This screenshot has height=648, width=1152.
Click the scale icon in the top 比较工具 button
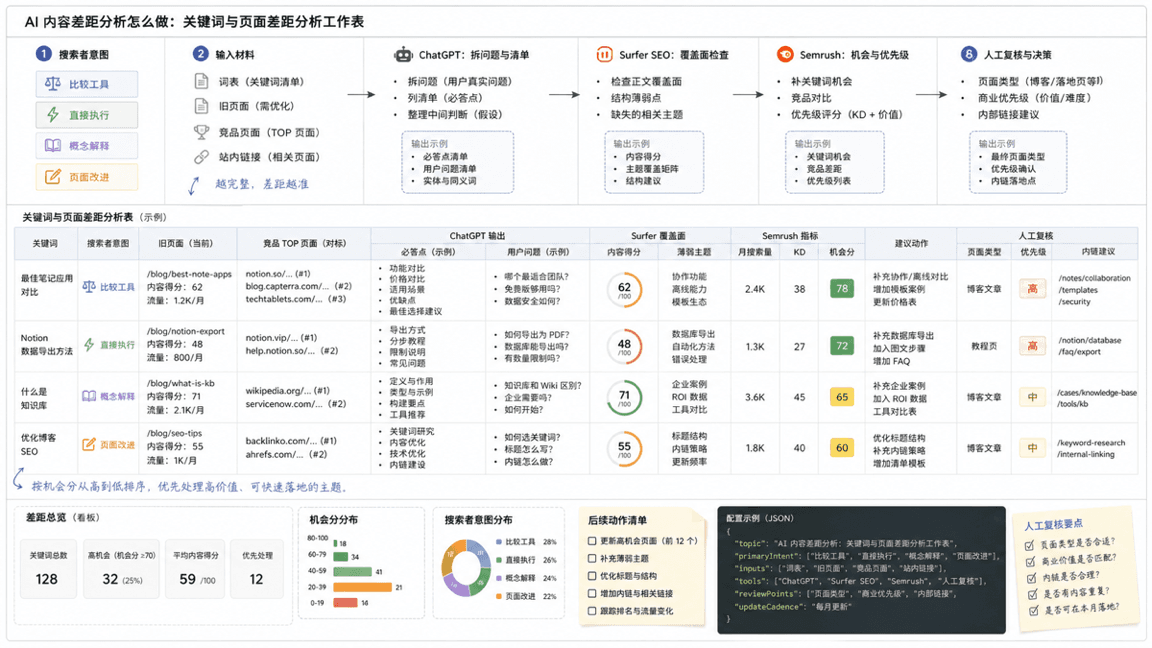[52, 84]
